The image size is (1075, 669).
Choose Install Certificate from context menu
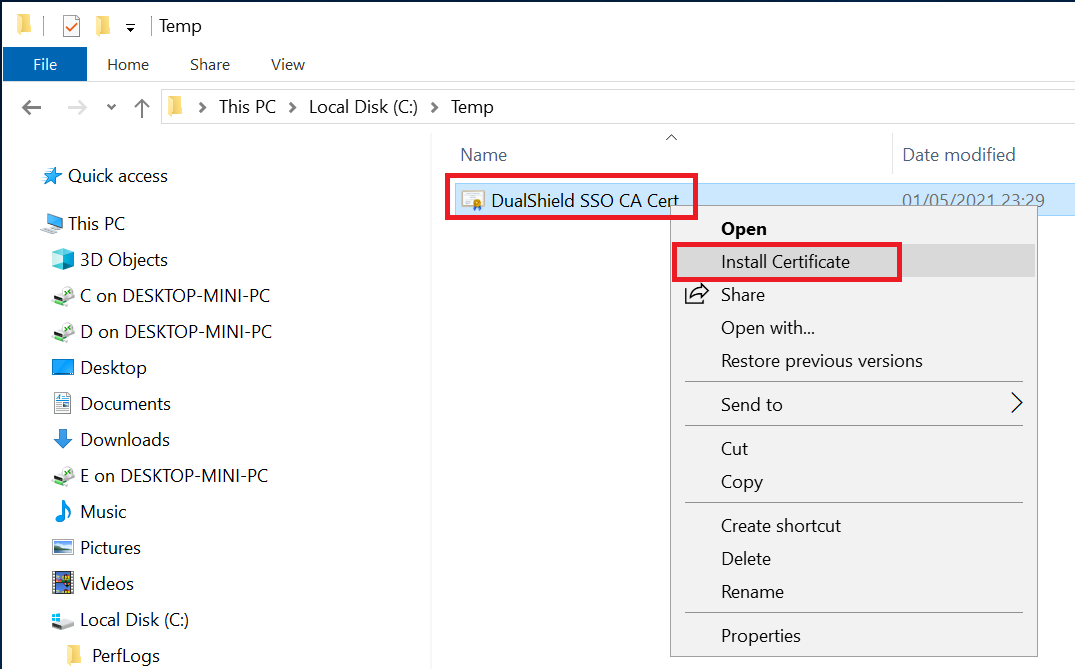[x=785, y=262]
